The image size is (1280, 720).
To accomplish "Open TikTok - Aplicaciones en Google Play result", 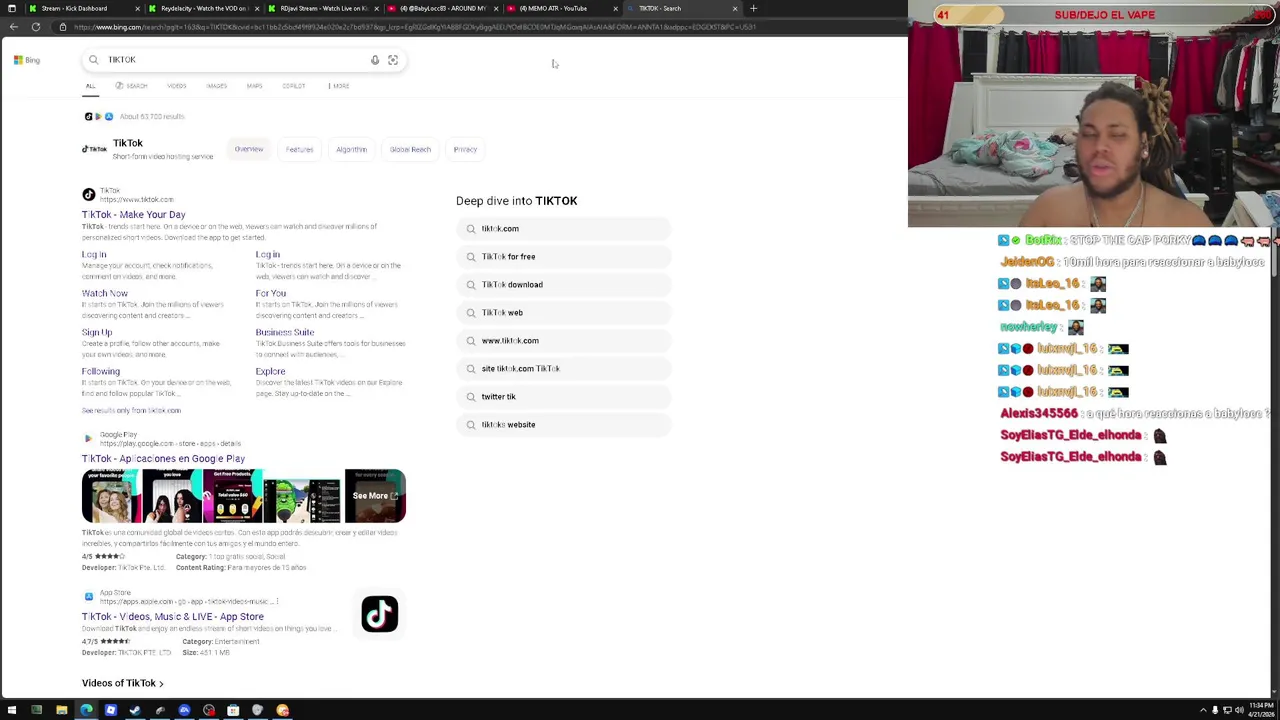I will [163, 459].
